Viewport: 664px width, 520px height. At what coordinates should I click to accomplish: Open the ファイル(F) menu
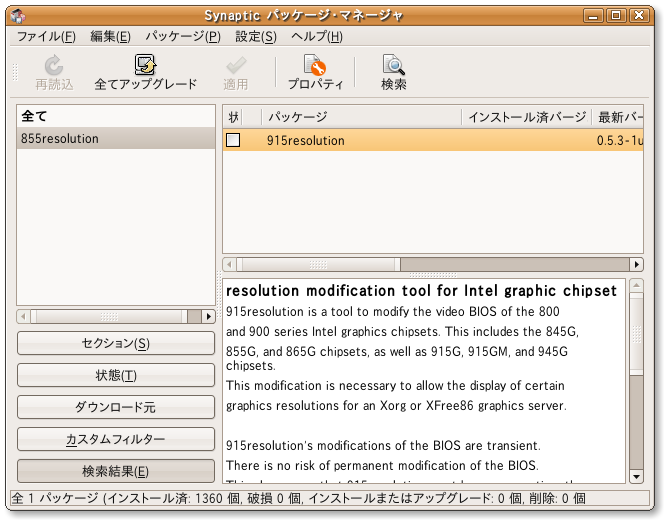tap(46, 37)
